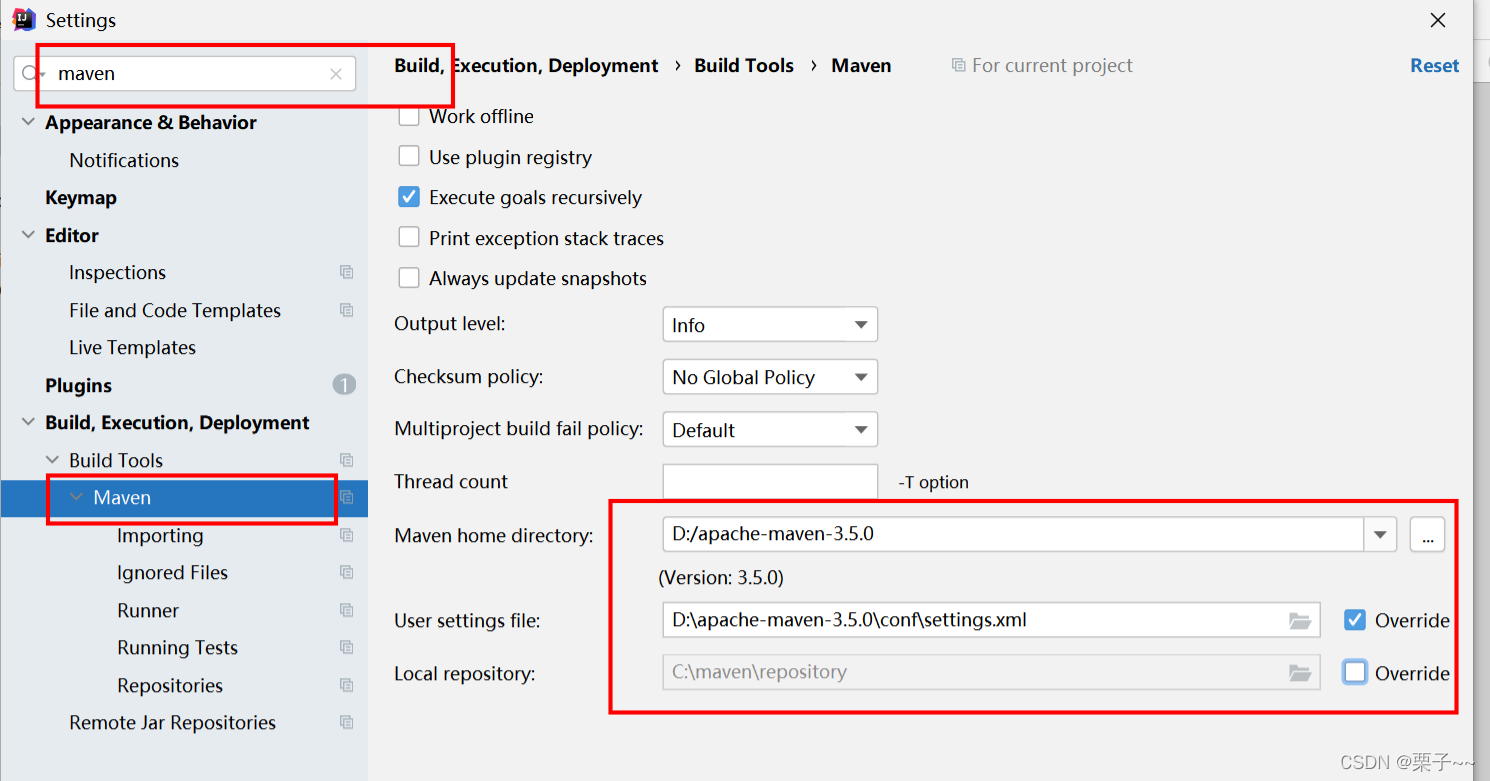Open Maven Importing settings

pyautogui.click(x=160, y=535)
